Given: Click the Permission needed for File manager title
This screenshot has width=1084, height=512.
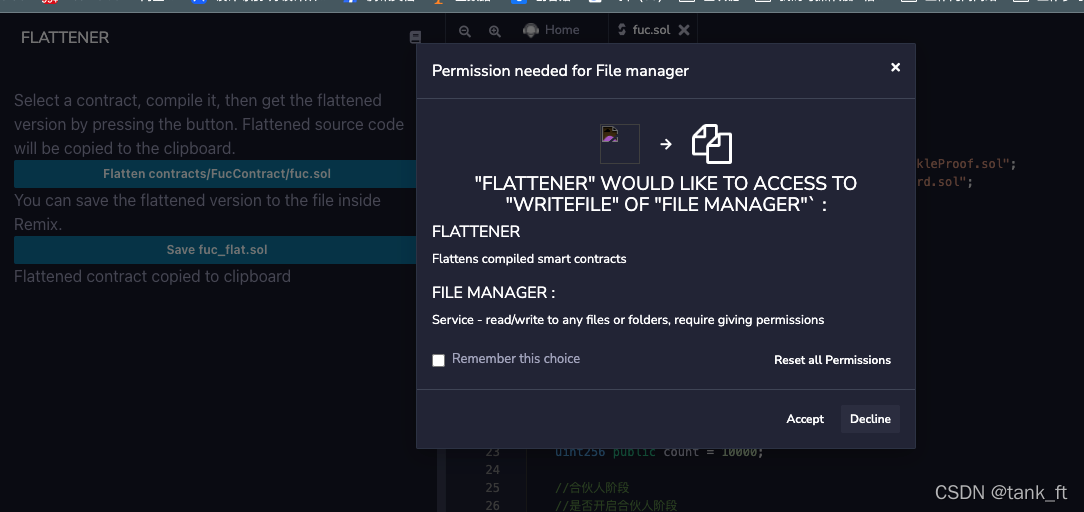Looking at the screenshot, I should coord(560,70).
